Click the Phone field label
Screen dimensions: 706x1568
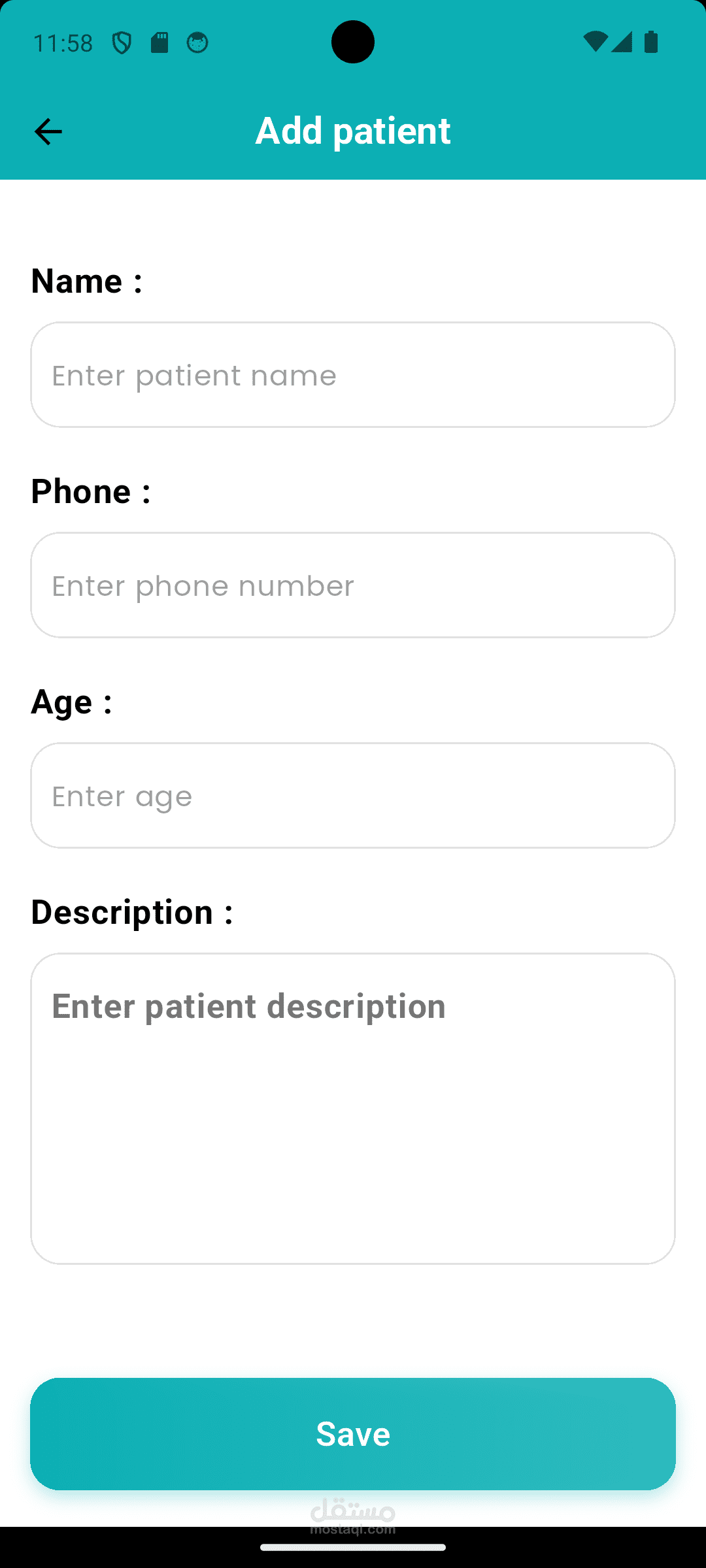pyautogui.click(x=91, y=491)
